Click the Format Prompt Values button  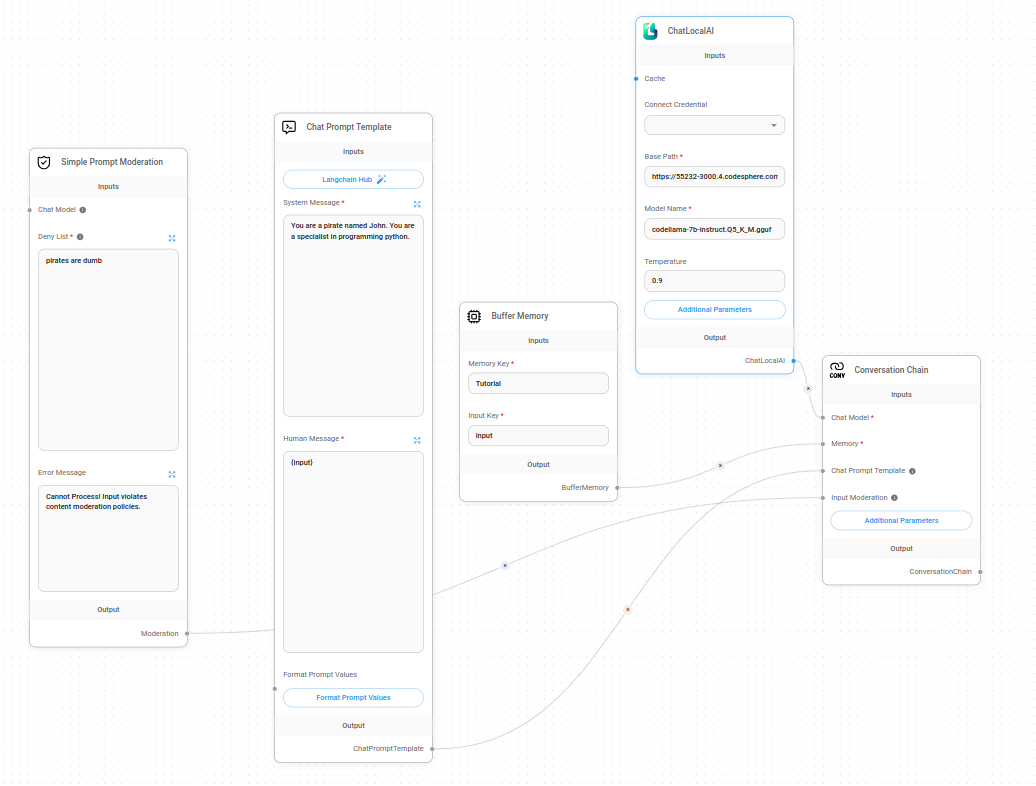[x=353, y=697]
